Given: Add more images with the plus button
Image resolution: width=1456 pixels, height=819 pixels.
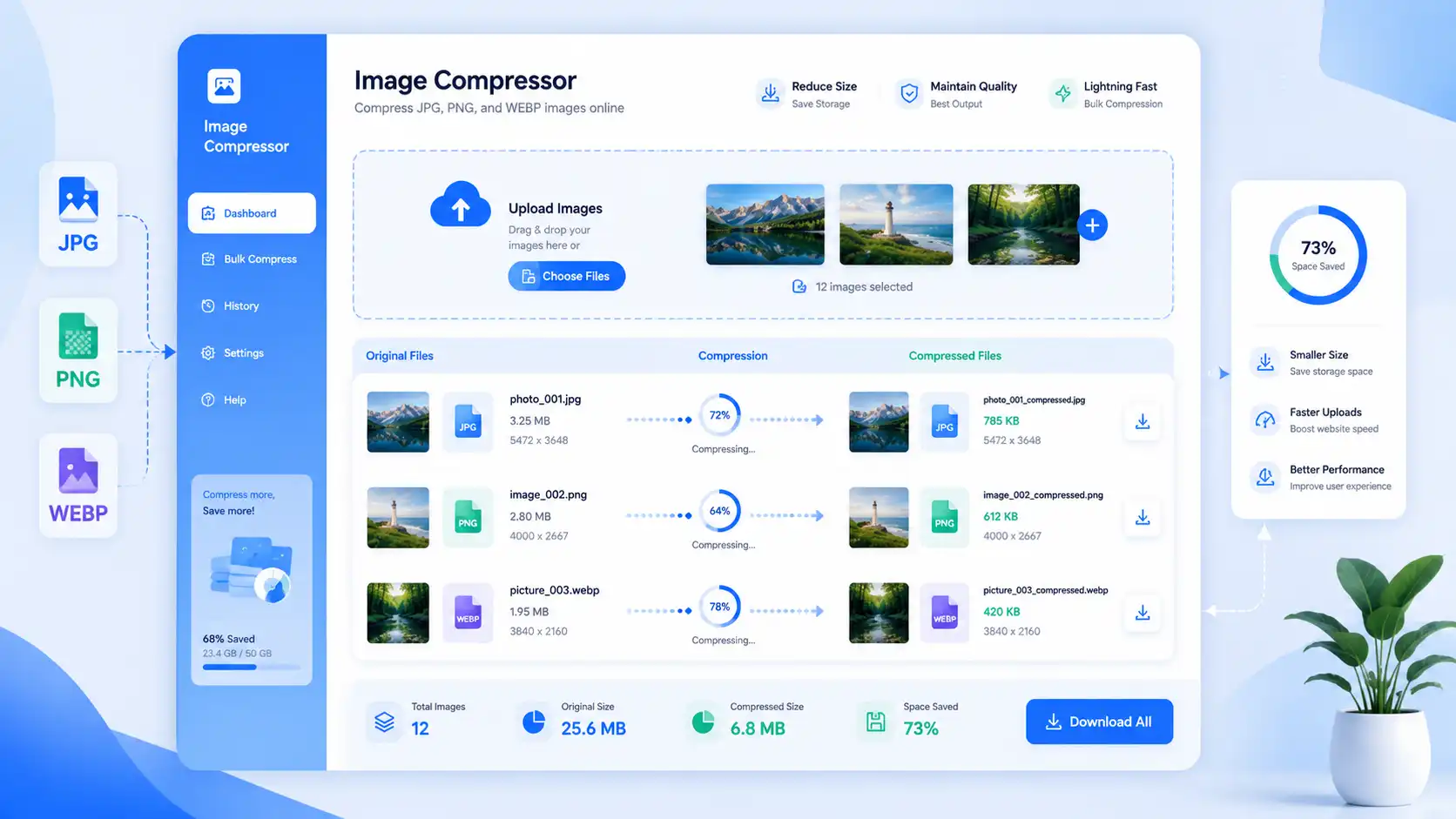Looking at the screenshot, I should pyautogui.click(x=1093, y=225).
